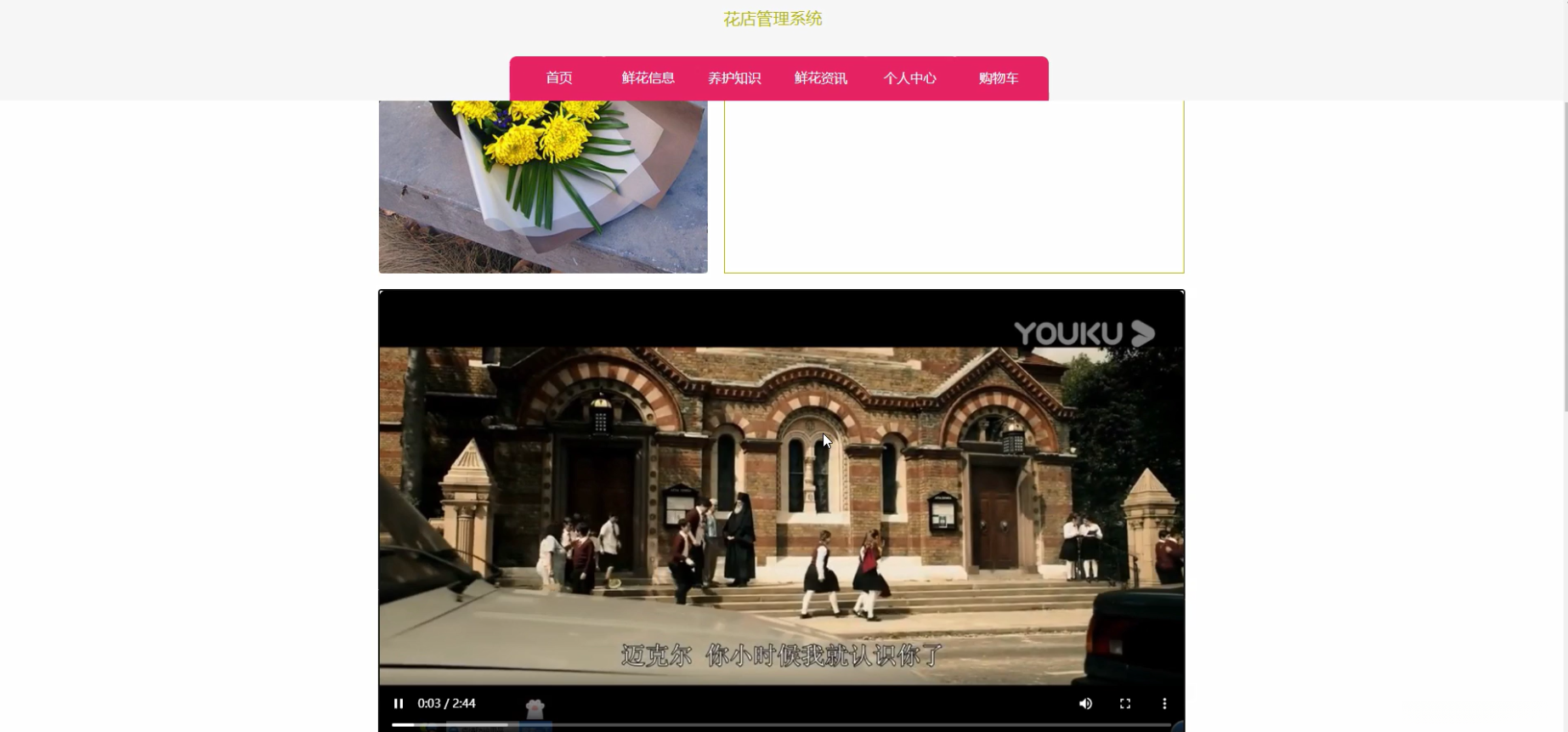Click the video time 0:03 / 2:44
The height and width of the screenshot is (732, 1568).
tap(446, 703)
